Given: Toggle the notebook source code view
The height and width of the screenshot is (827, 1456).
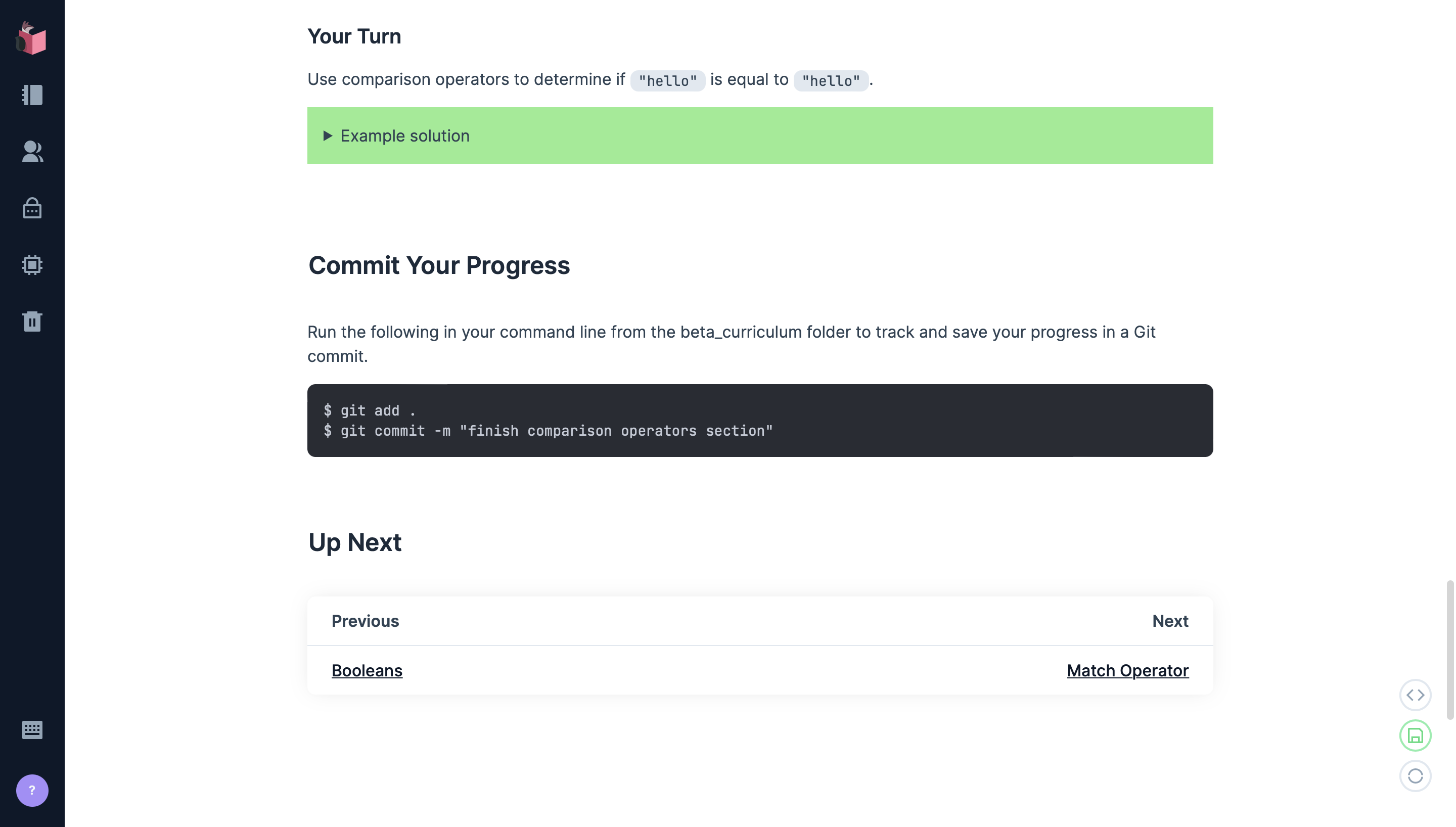Looking at the screenshot, I should click(1415, 694).
